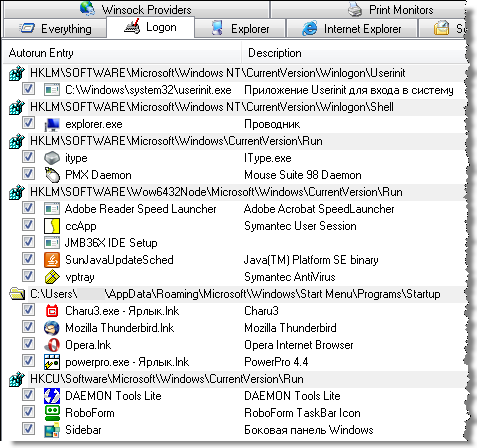Viewport: 477px width, 448px height.
Task: Click the Opera.lnk icon
Action: [52, 345]
